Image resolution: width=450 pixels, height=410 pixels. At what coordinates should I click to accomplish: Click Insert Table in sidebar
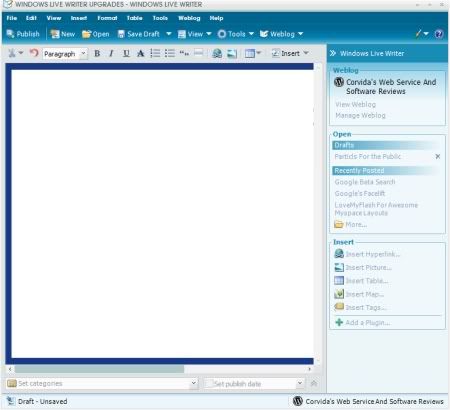361,281
